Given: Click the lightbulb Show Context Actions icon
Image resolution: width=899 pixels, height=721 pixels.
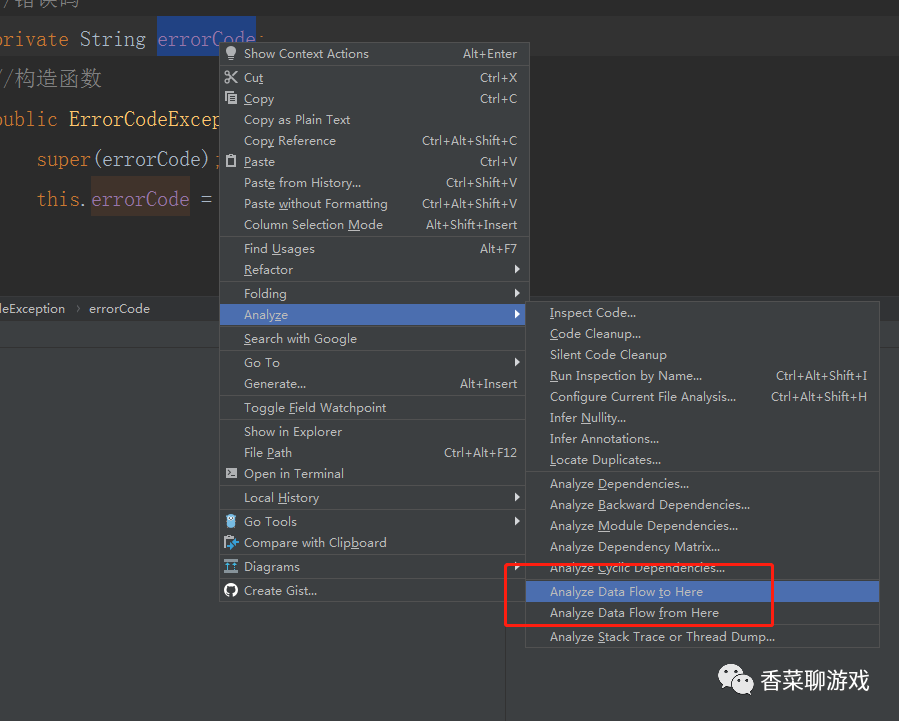Looking at the screenshot, I should click(231, 53).
